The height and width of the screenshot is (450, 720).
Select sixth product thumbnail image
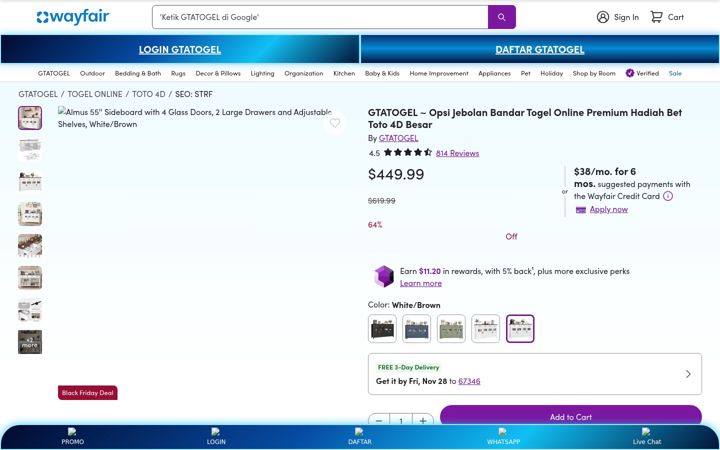[x=30, y=278]
